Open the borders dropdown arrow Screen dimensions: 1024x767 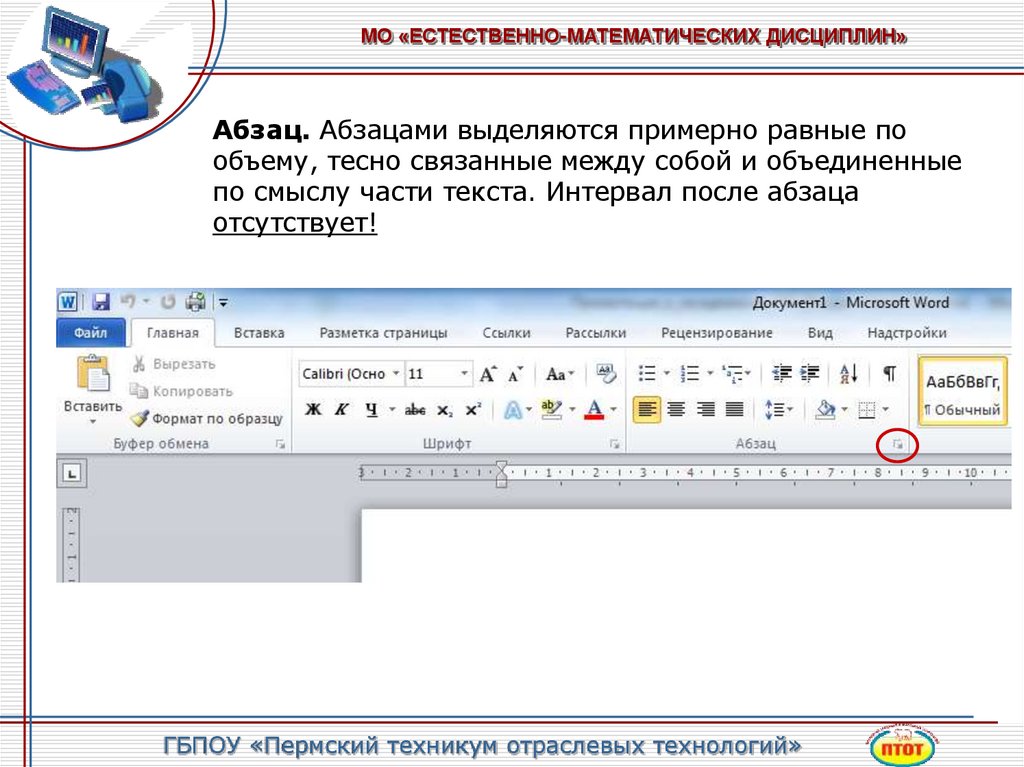(x=886, y=410)
